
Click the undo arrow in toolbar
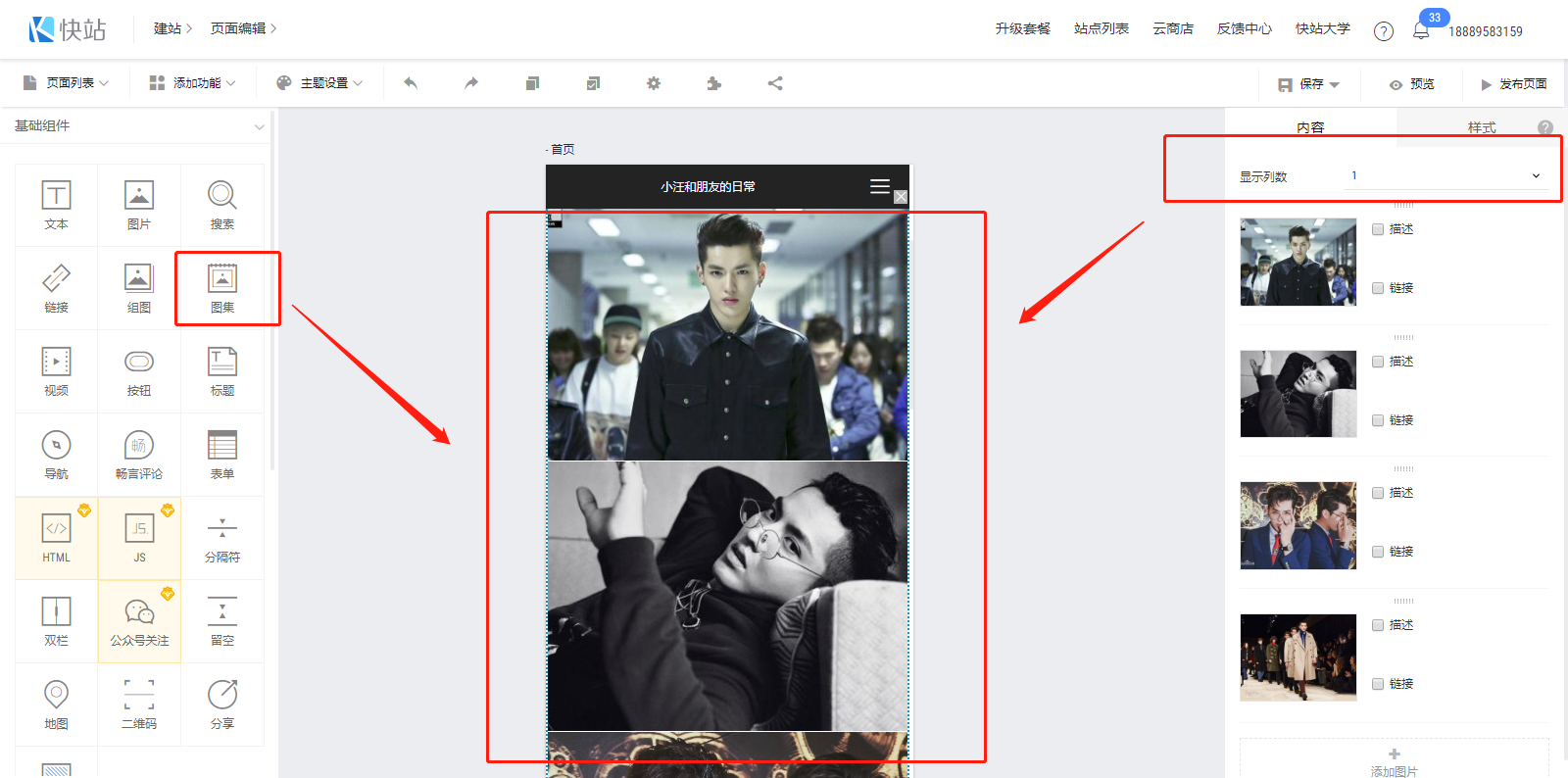[x=411, y=83]
